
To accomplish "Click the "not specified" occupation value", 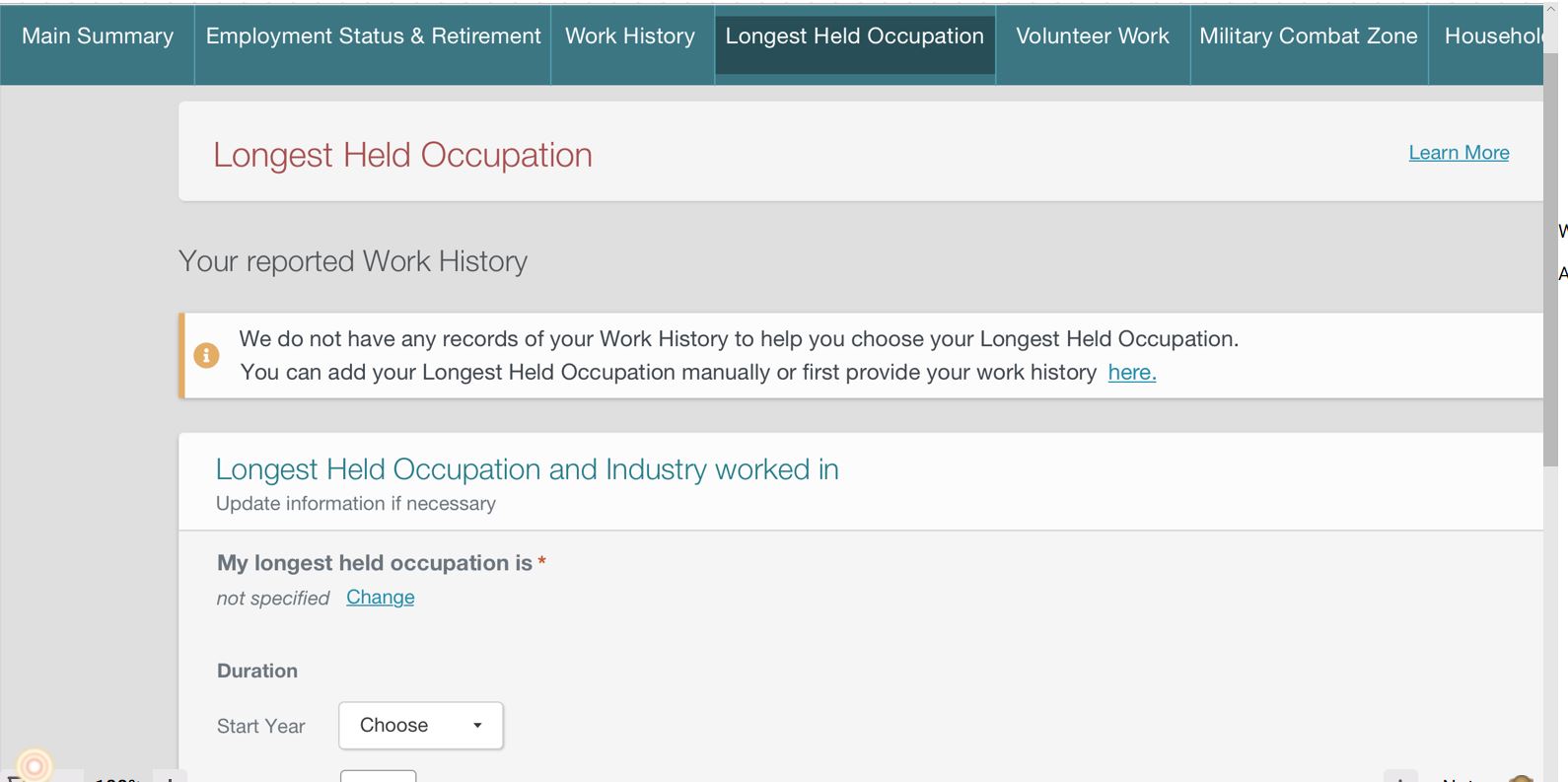I will (273, 599).
